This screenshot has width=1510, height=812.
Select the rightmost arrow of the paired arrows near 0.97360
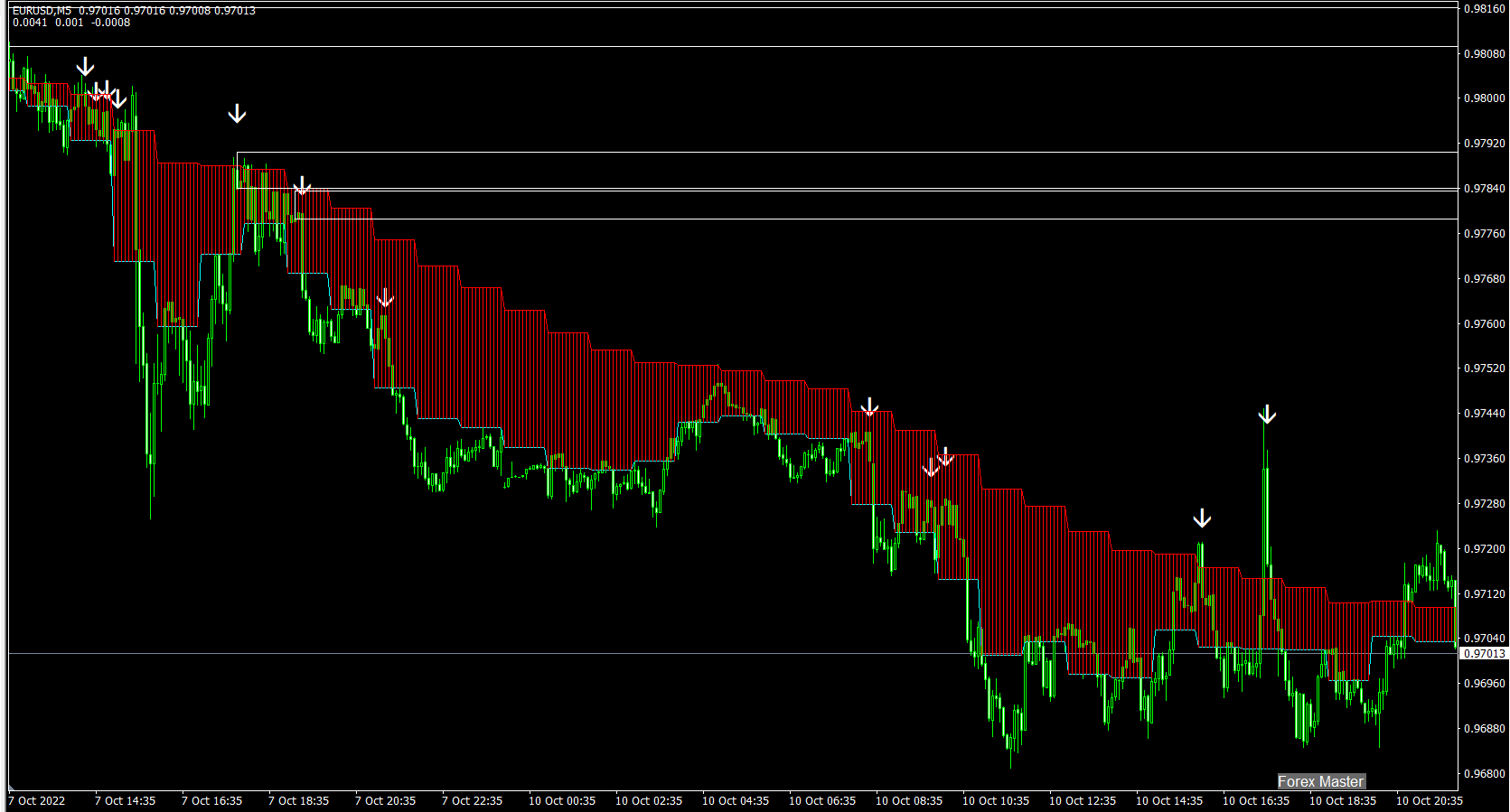pyautogui.click(x=945, y=457)
